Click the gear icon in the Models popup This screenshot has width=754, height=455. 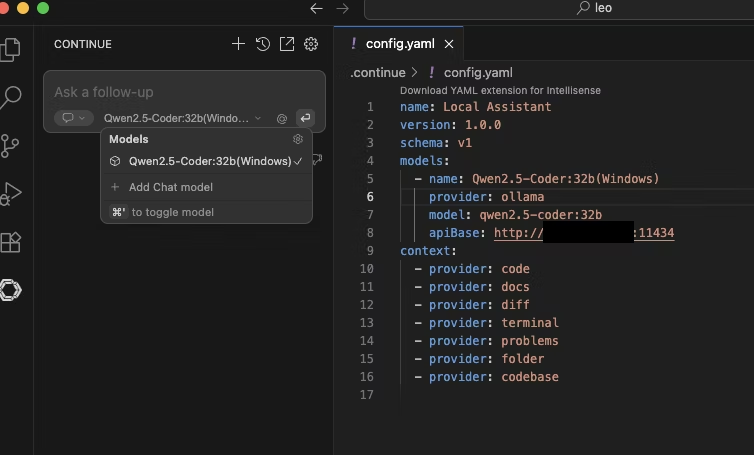tap(298, 139)
